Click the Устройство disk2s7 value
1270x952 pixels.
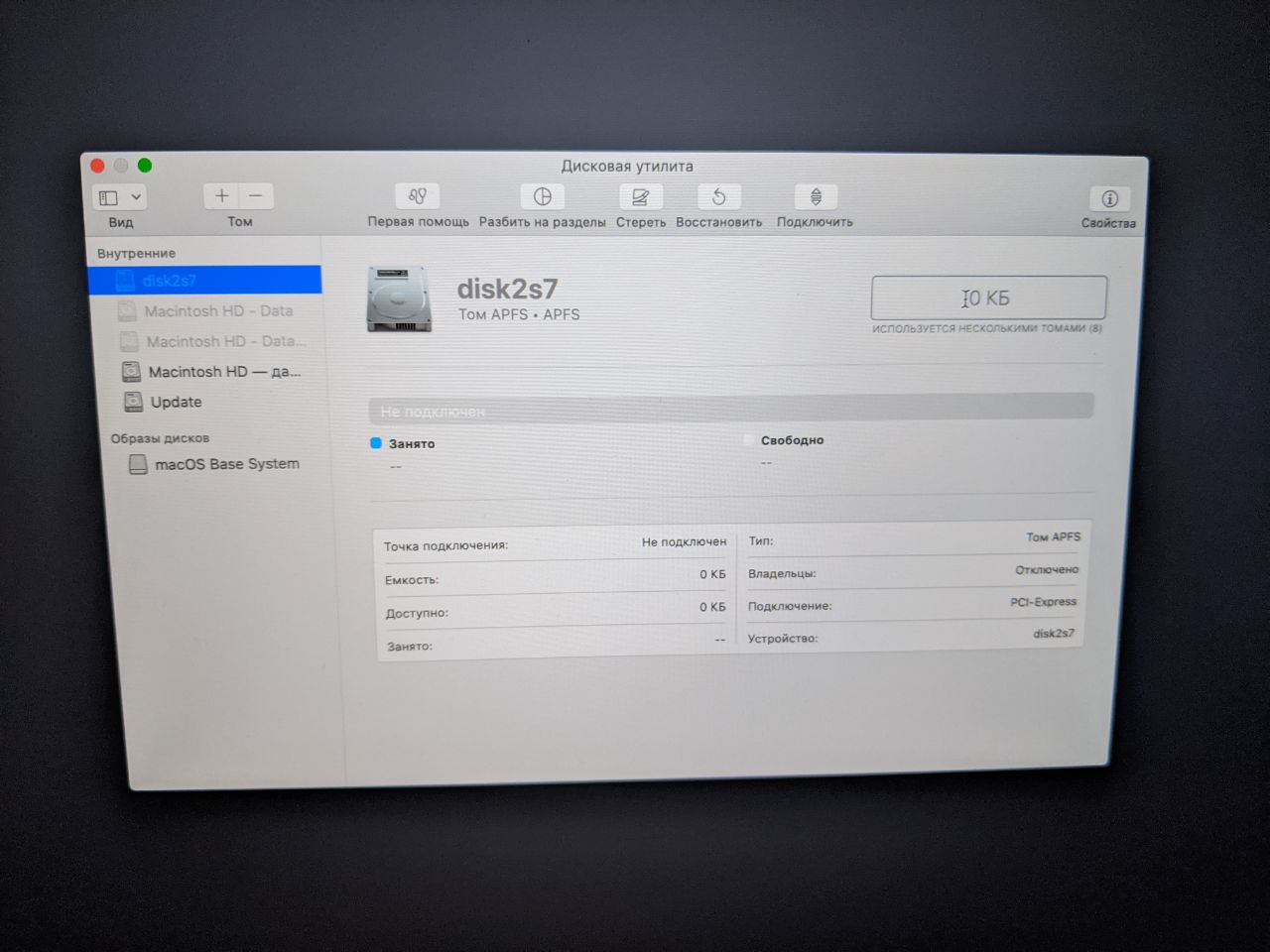[x=1054, y=634]
